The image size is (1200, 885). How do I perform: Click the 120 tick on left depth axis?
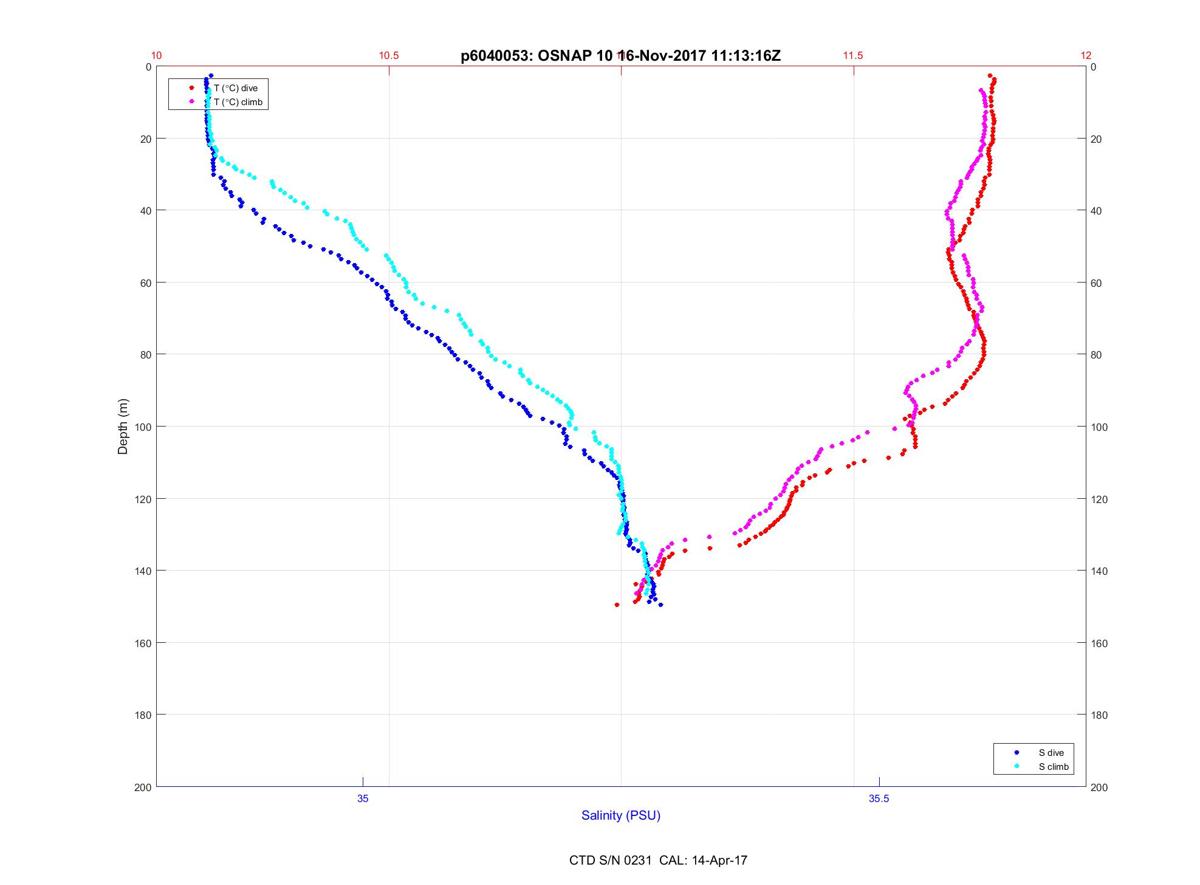pyautogui.click(x=143, y=499)
